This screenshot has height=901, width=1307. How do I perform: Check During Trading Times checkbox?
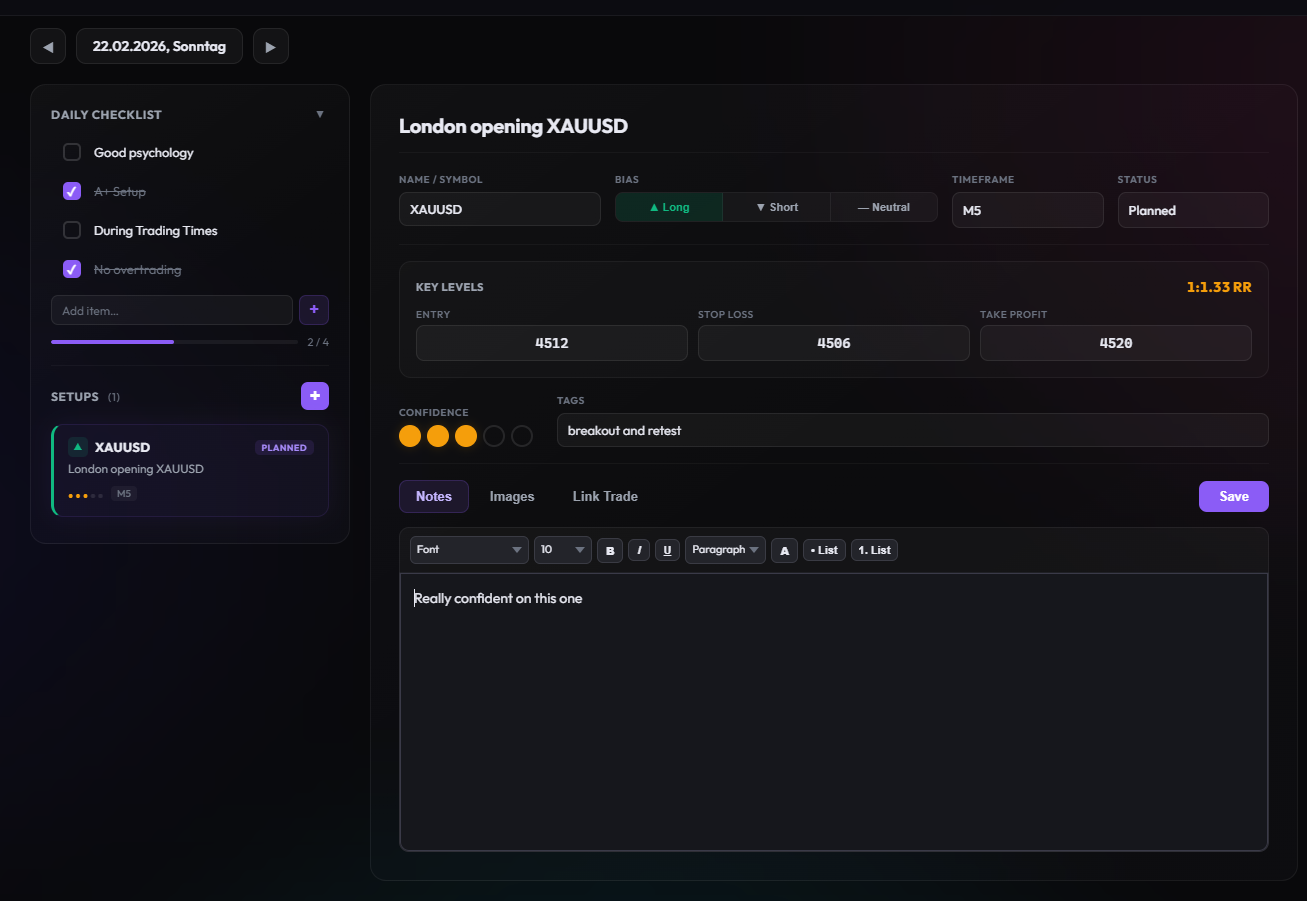tap(72, 230)
